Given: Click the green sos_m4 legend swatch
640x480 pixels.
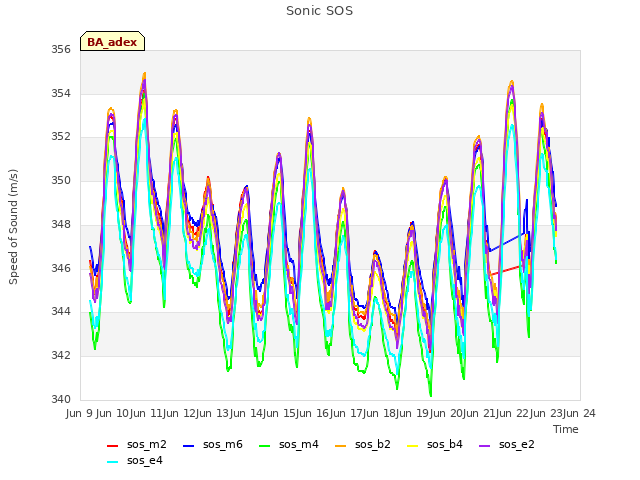Looking at the screenshot, I should point(264,446).
